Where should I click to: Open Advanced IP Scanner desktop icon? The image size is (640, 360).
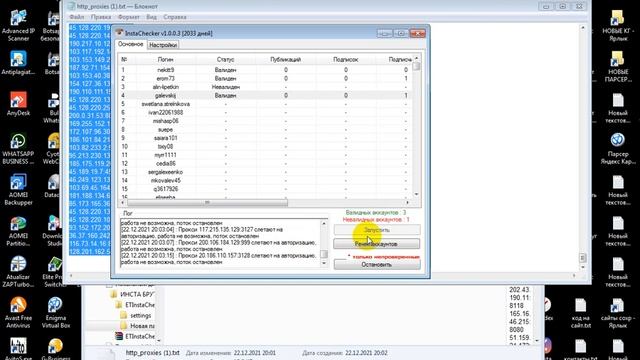click(x=18, y=26)
